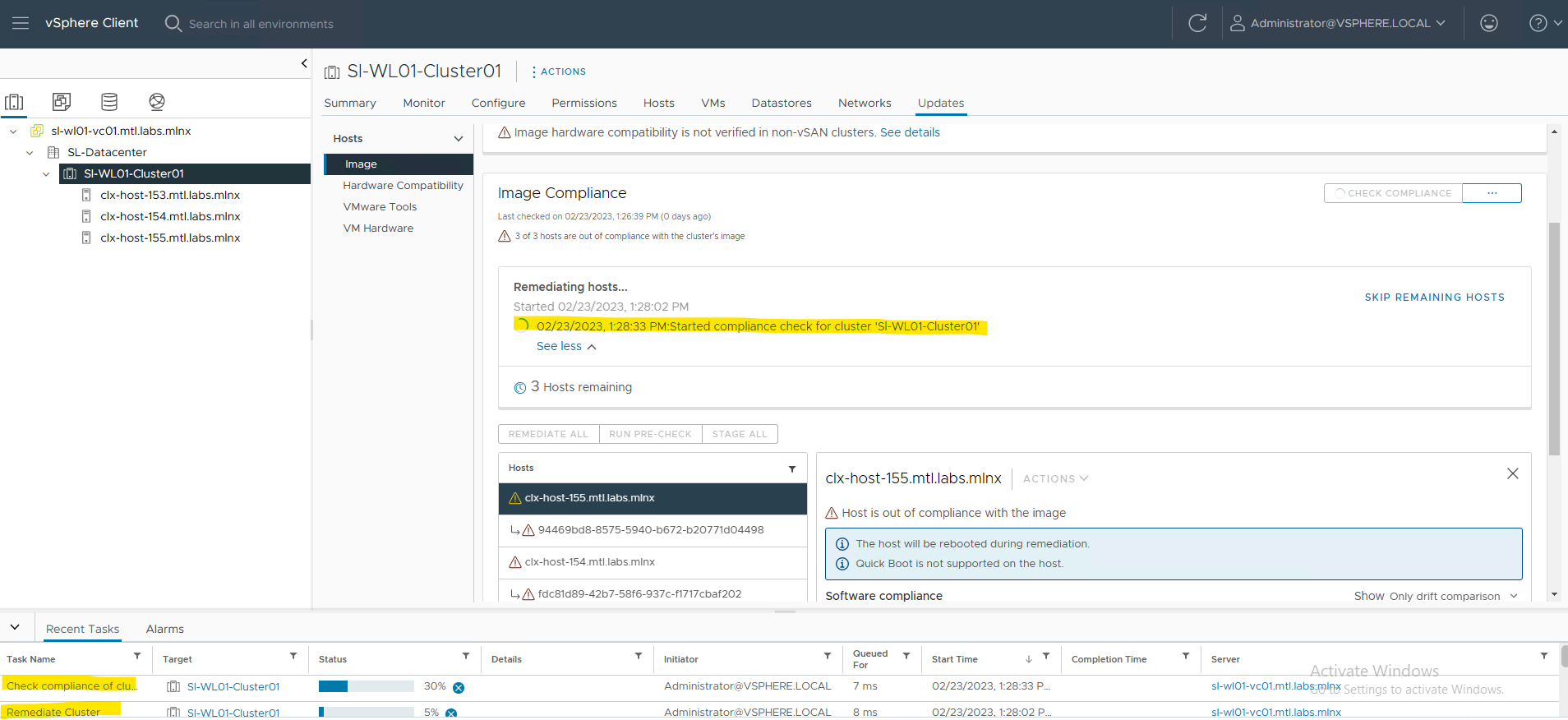Screen dimensions: 1568x720
Task: Click the Remediate Cluster 5% progress bar
Action: click(x=367, y=713)
